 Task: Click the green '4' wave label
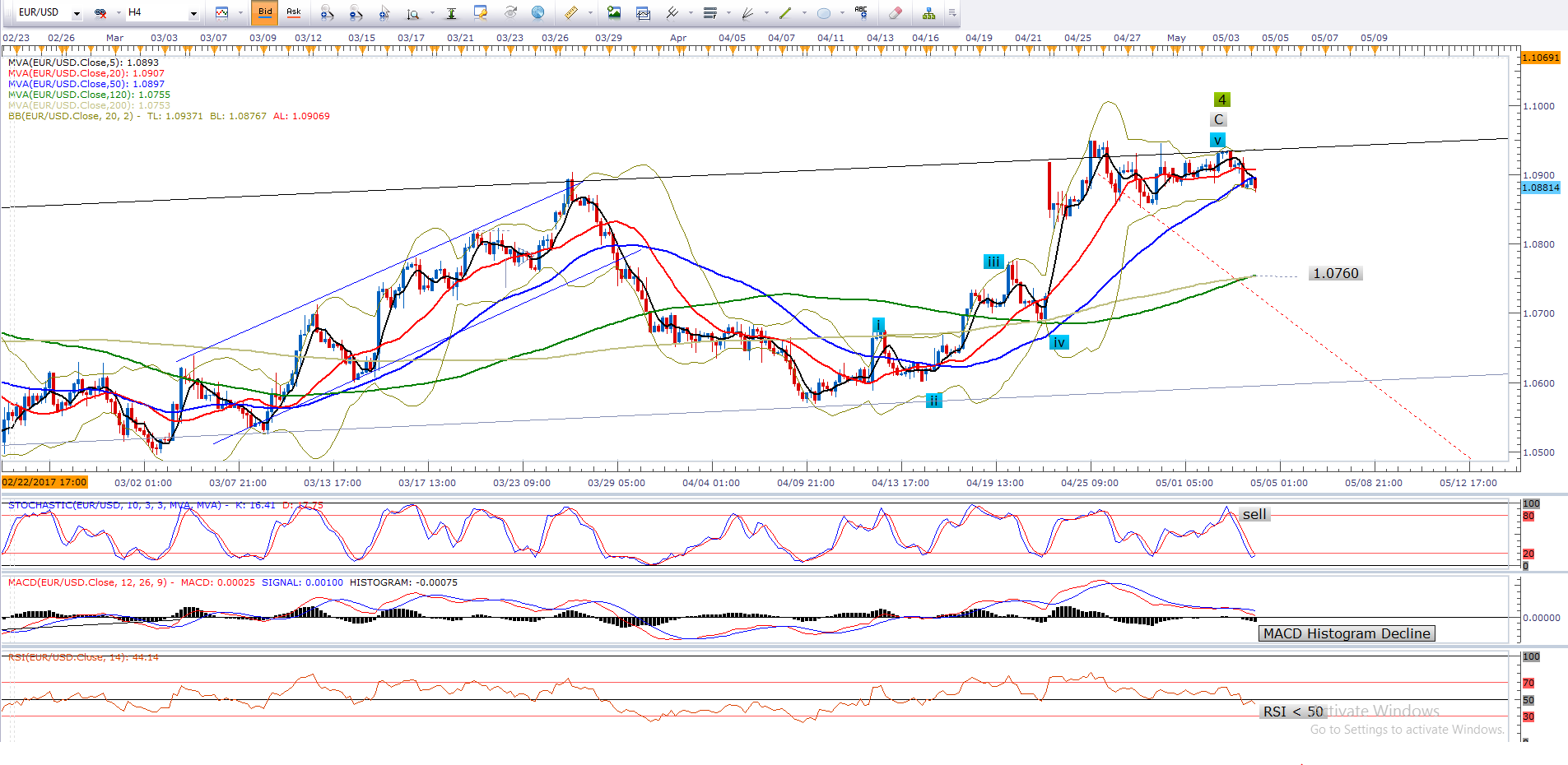1222,100
